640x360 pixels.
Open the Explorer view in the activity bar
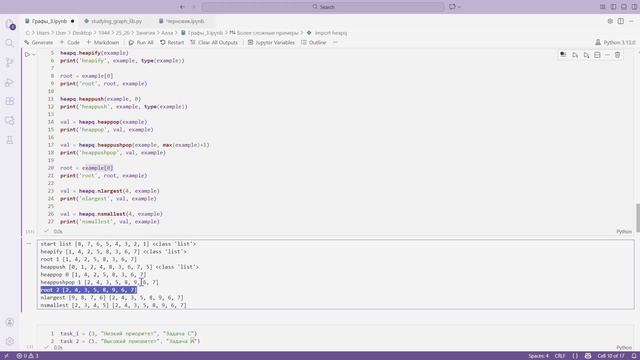10,24
